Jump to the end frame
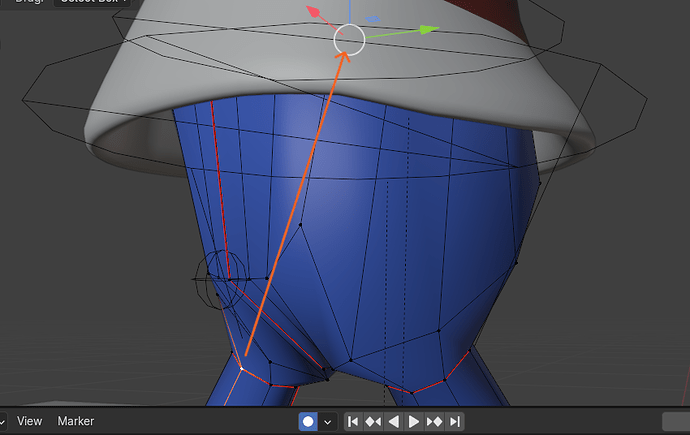 tap(455, 422)
